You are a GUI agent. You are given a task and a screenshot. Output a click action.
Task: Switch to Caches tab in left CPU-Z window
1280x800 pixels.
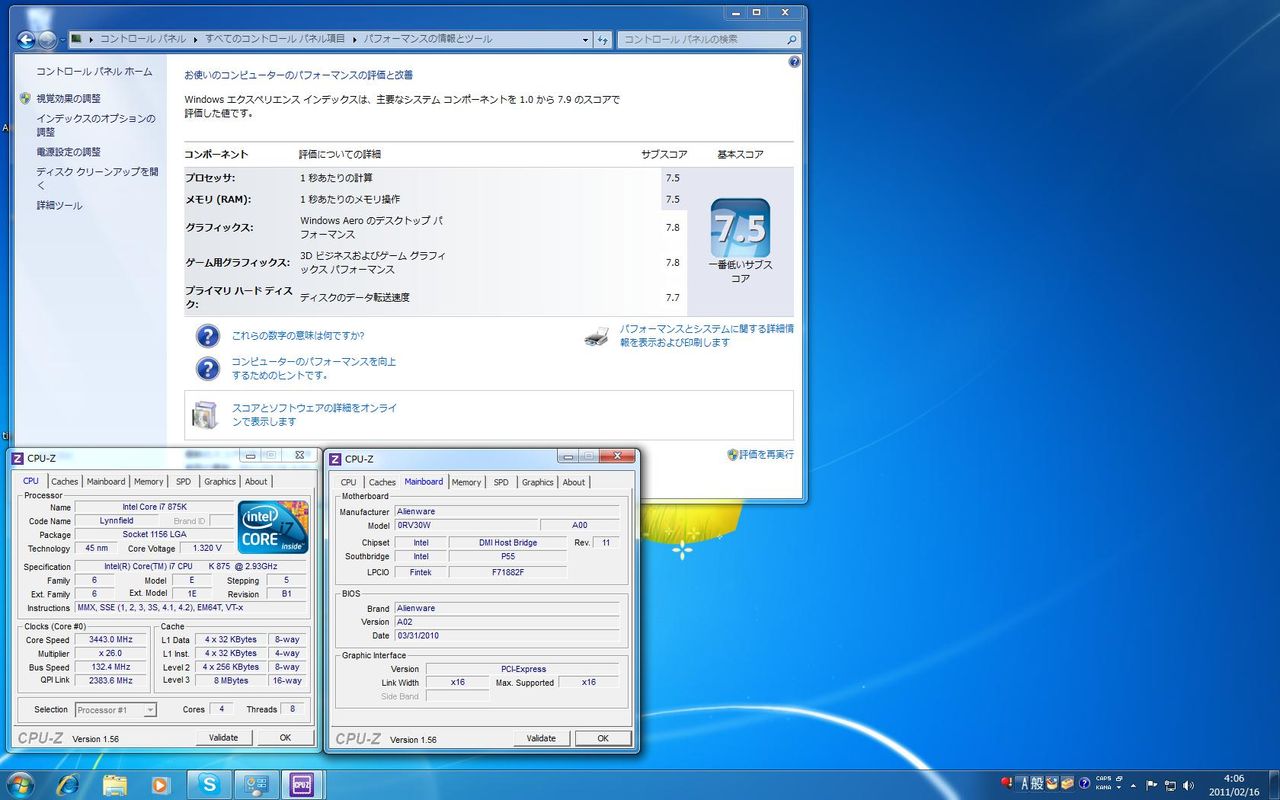(64, 482)
